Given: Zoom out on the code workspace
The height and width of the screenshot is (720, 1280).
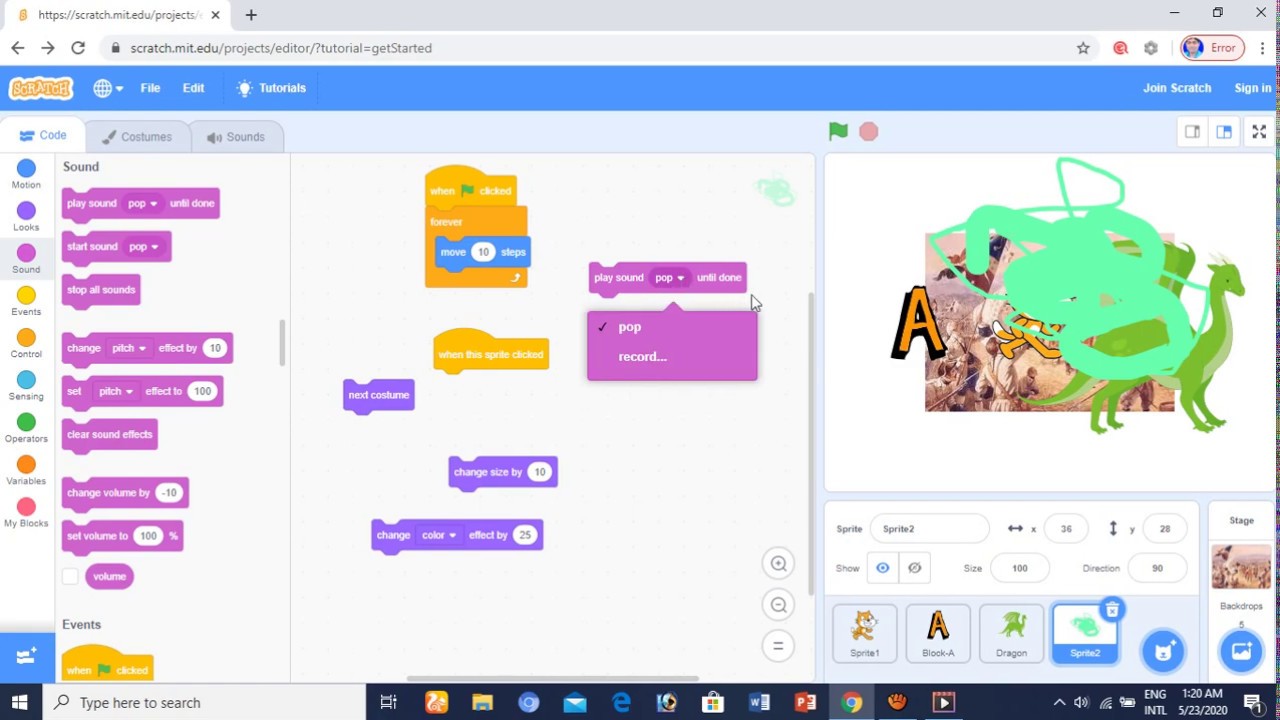Looking at the screenshot, I should [x=778, y=605].
